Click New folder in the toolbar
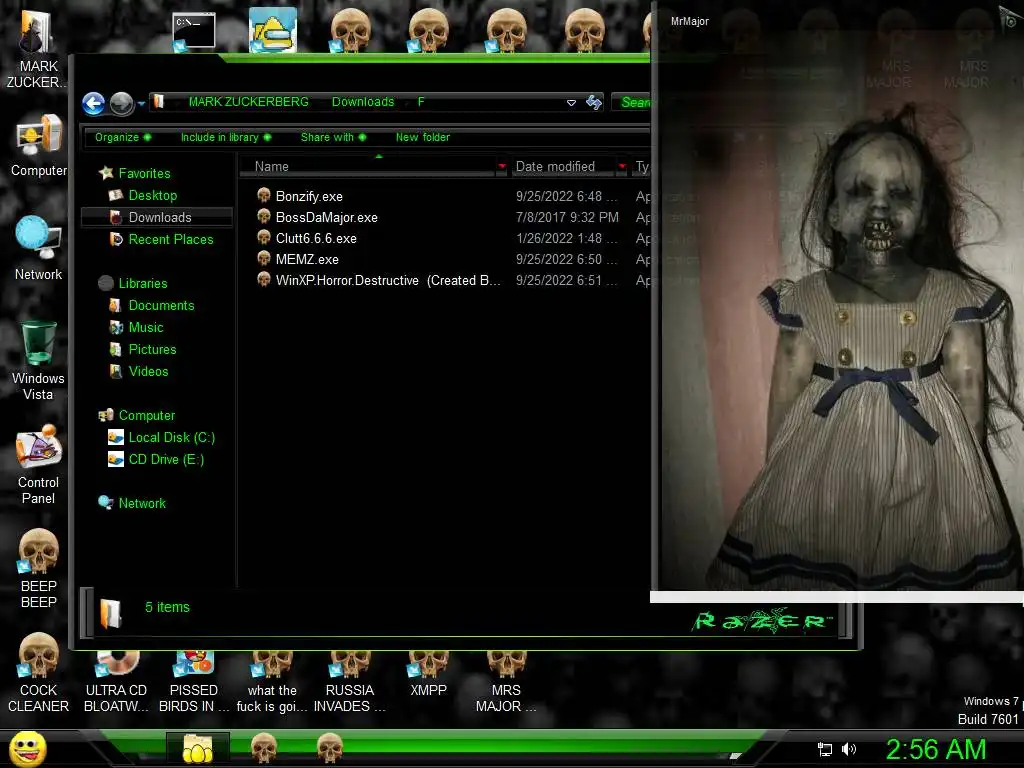1024x768 pixels. pos(423,137)
